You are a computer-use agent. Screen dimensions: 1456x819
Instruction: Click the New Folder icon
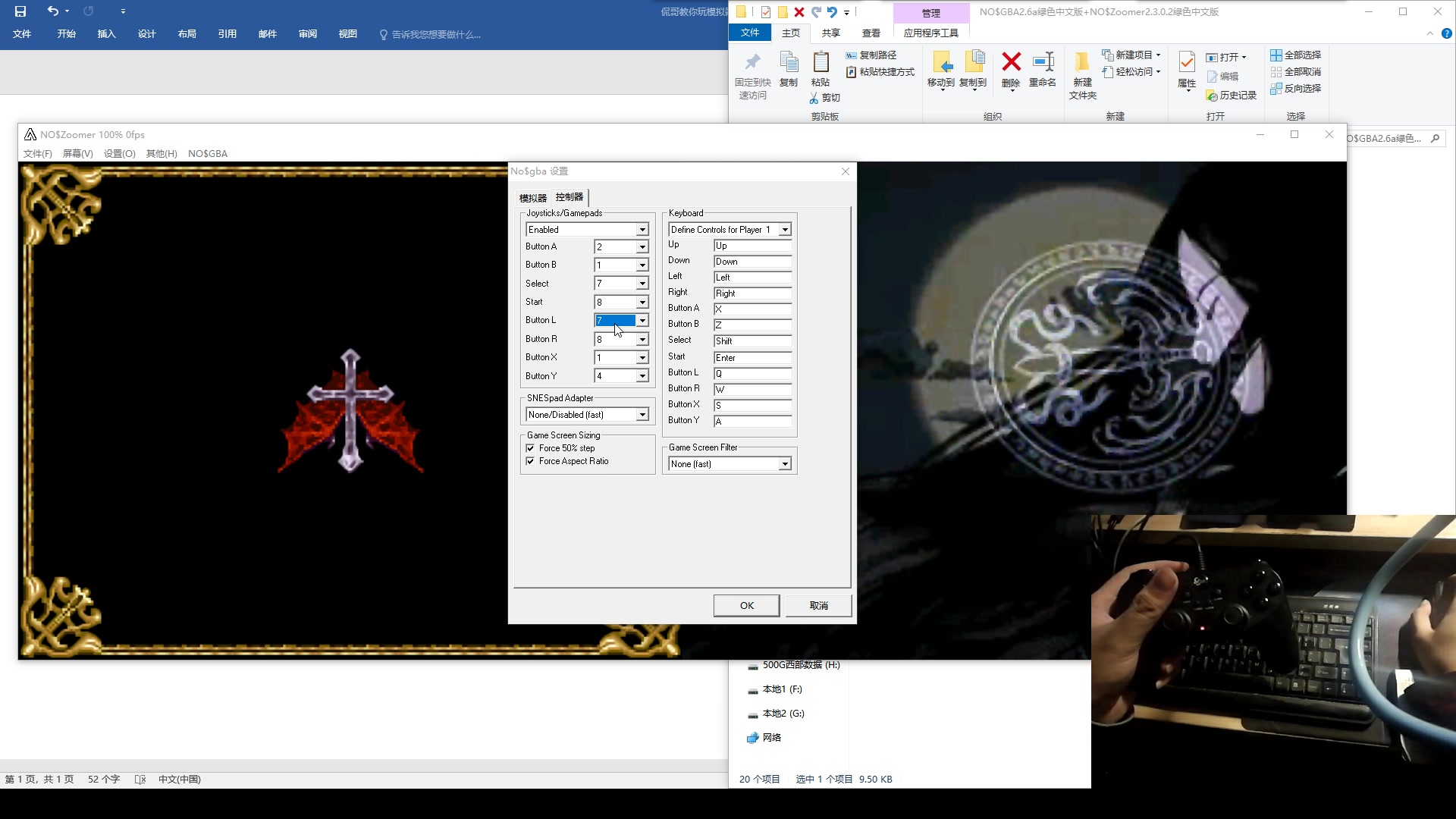click(1082, 62)
